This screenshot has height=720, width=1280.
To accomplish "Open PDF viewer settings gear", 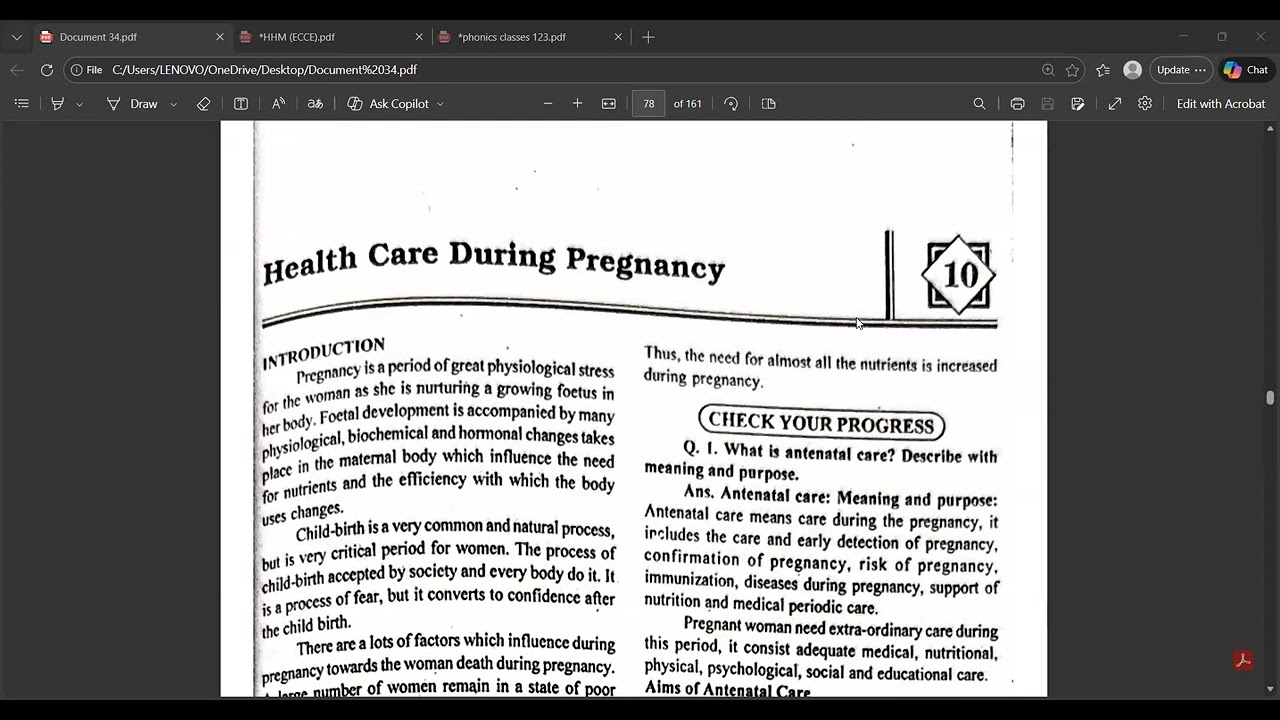I will [x=1145, y=104].
